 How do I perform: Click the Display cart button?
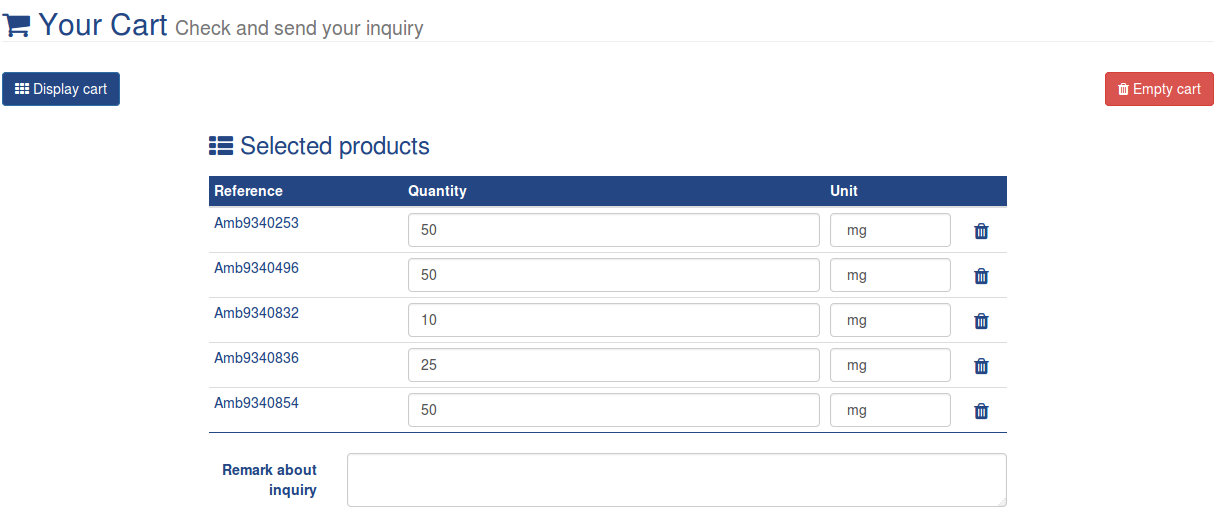[x=61, y=89]
